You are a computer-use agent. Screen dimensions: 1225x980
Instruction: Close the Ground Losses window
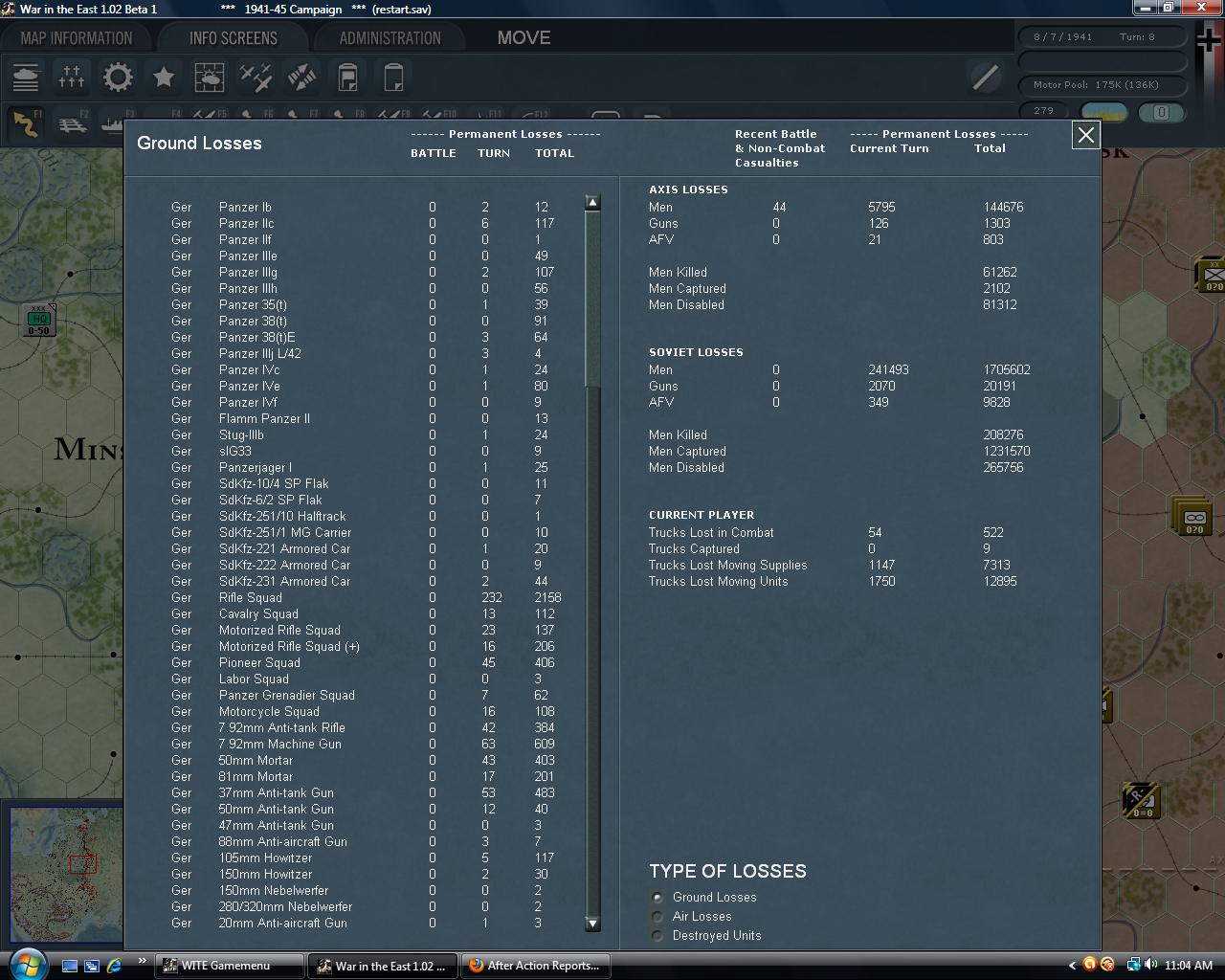(1085, 135)
